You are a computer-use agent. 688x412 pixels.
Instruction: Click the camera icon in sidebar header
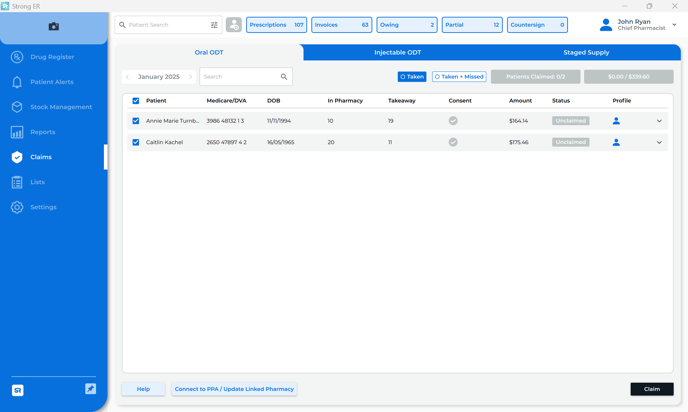54,26
